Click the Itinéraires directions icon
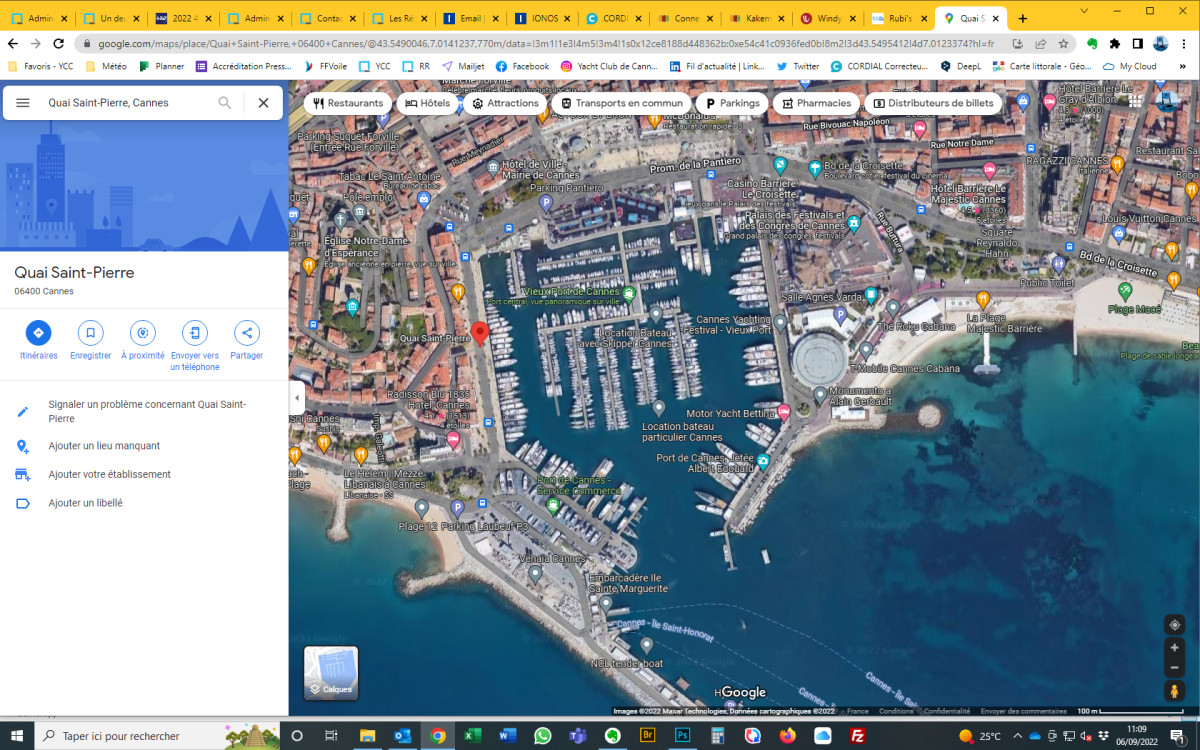The height and width of the screenshot is (750, 1200). pos(38,333)
